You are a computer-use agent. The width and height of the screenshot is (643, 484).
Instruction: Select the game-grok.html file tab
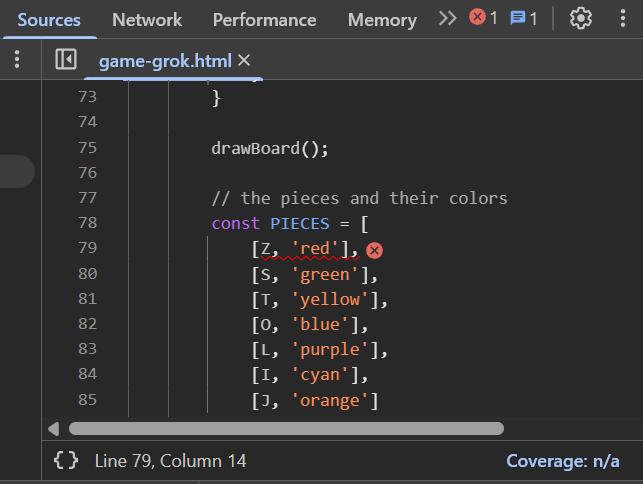point(165,61)
